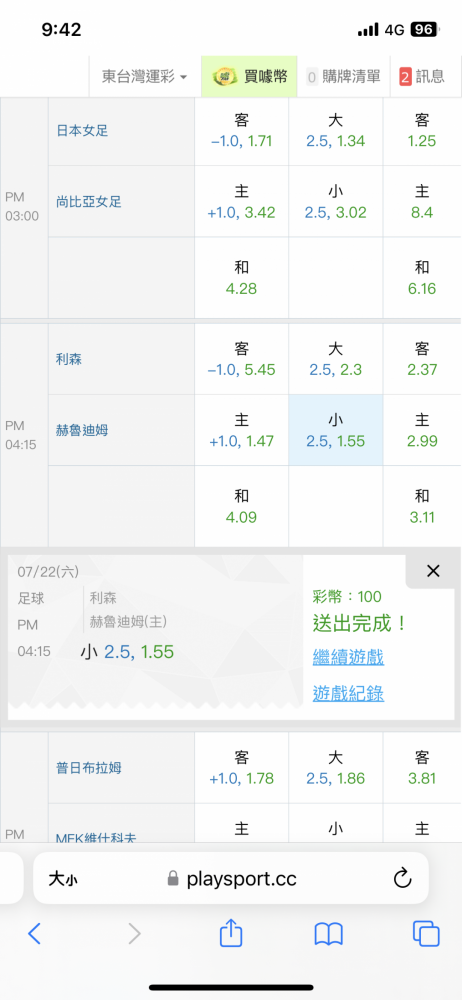Open the 日本女足 team link
462x1000 pixels.
tap(83, 131)
